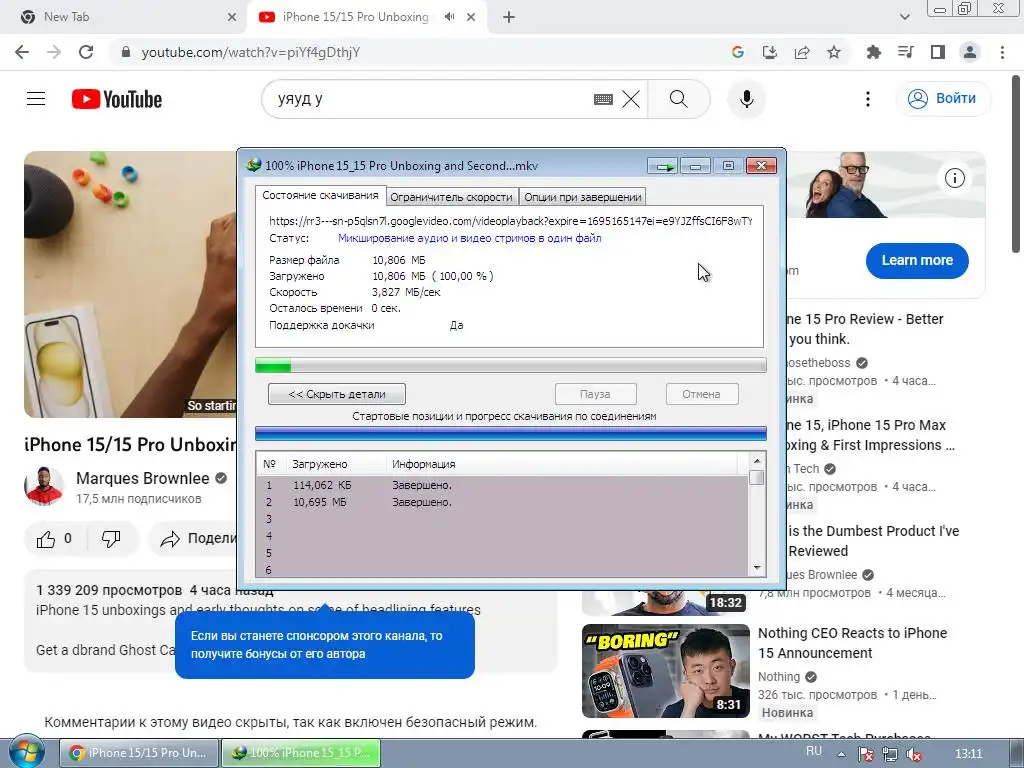Show hidden system tray icons
The width and height of the screenshot is (1024, 768).
click(841, 754)
